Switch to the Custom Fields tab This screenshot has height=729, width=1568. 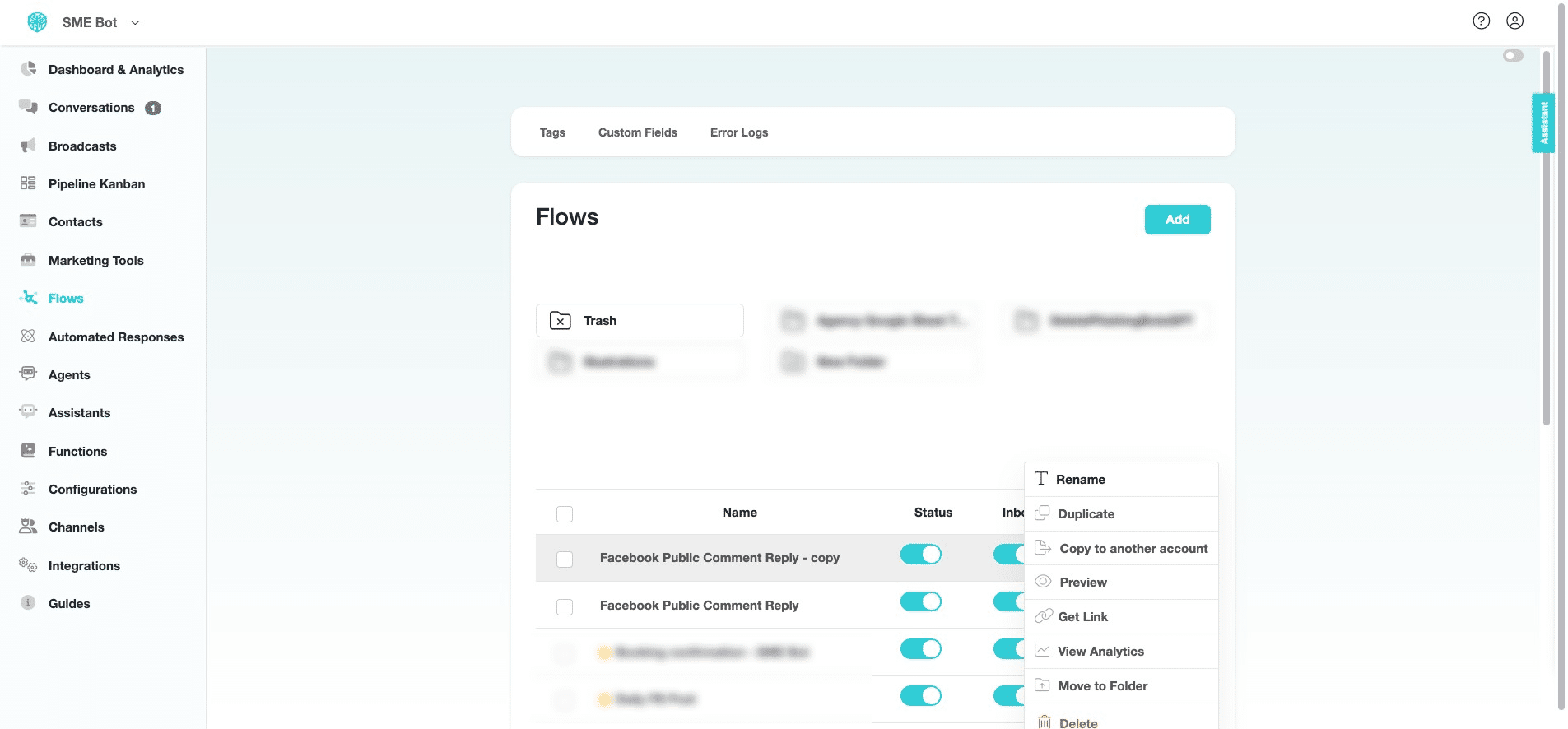click(x=638, y=132)
